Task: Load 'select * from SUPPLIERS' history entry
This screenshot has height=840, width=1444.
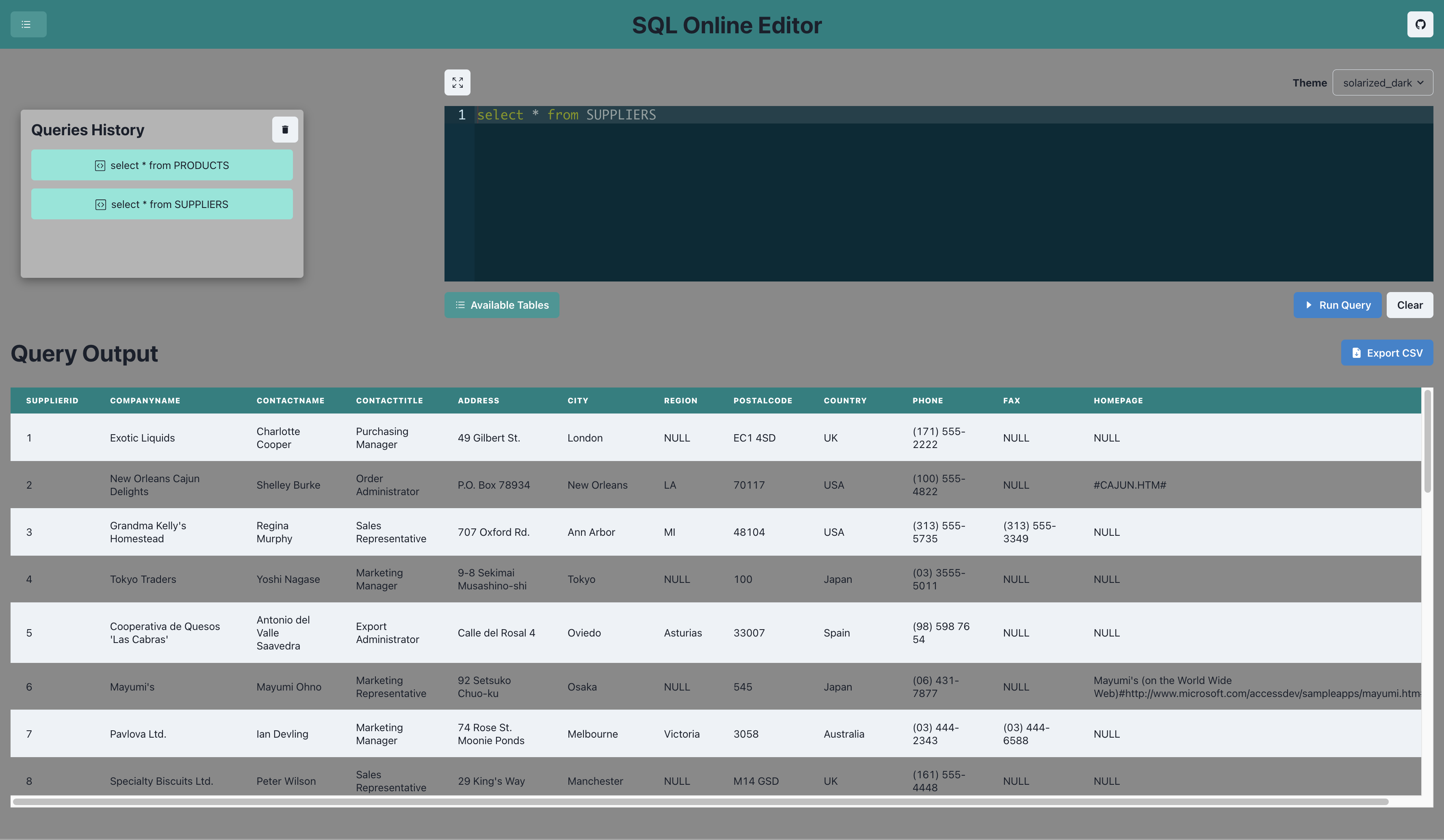Action: pyautogui.click(x=169, y=204)
